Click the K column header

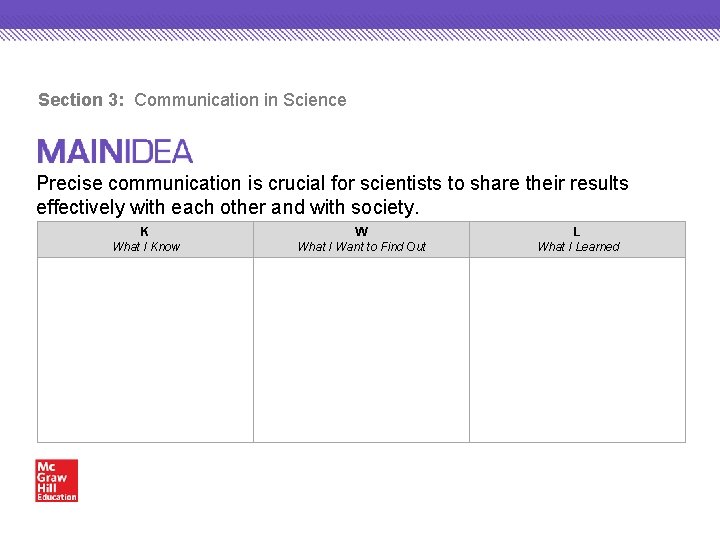144,231
